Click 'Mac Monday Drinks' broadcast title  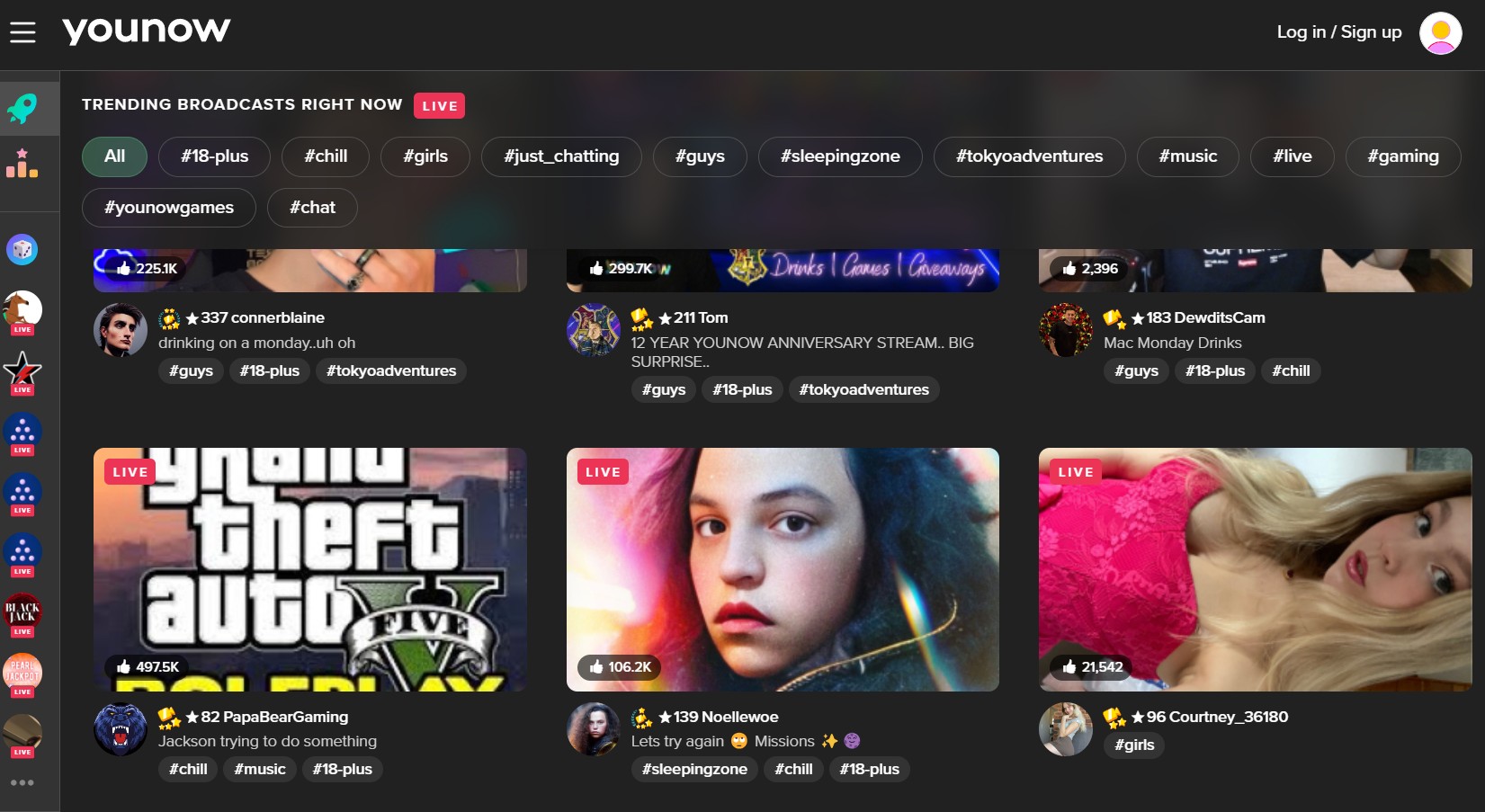tap(1173, 343)
